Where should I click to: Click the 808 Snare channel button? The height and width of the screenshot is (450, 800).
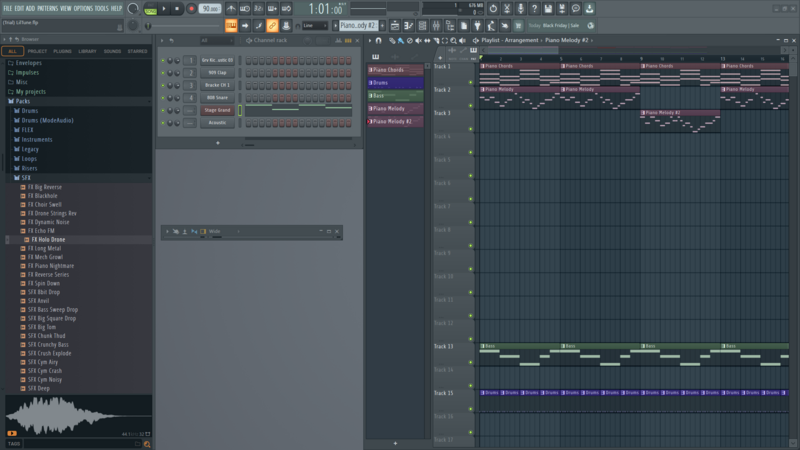click(217, 98)
